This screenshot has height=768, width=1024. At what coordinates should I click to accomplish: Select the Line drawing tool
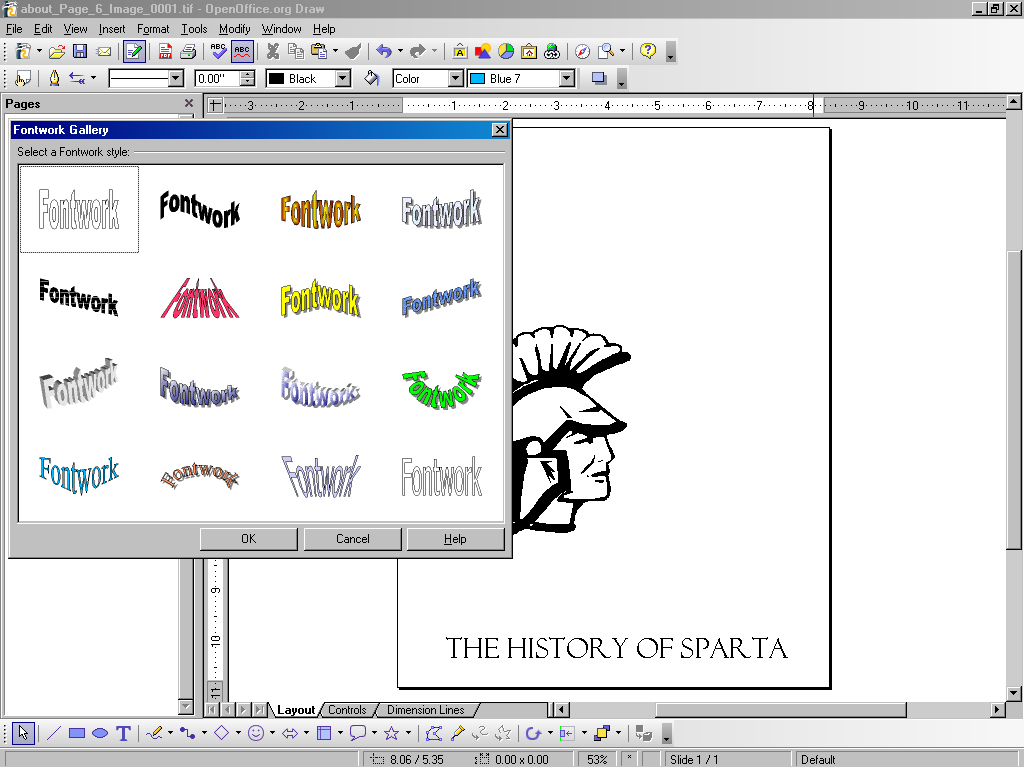[54, 733]
